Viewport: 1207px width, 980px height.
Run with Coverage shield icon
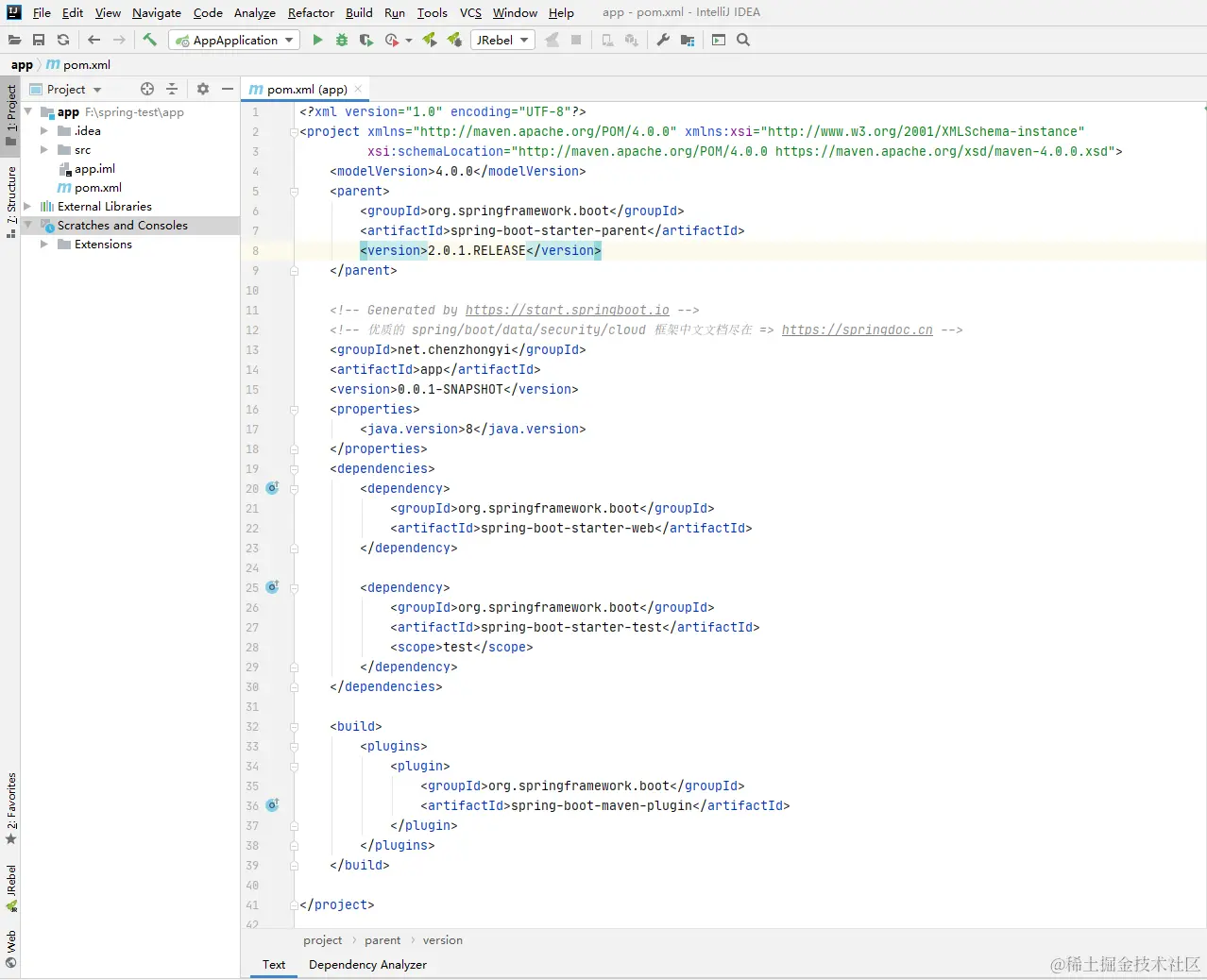[366, 40]
